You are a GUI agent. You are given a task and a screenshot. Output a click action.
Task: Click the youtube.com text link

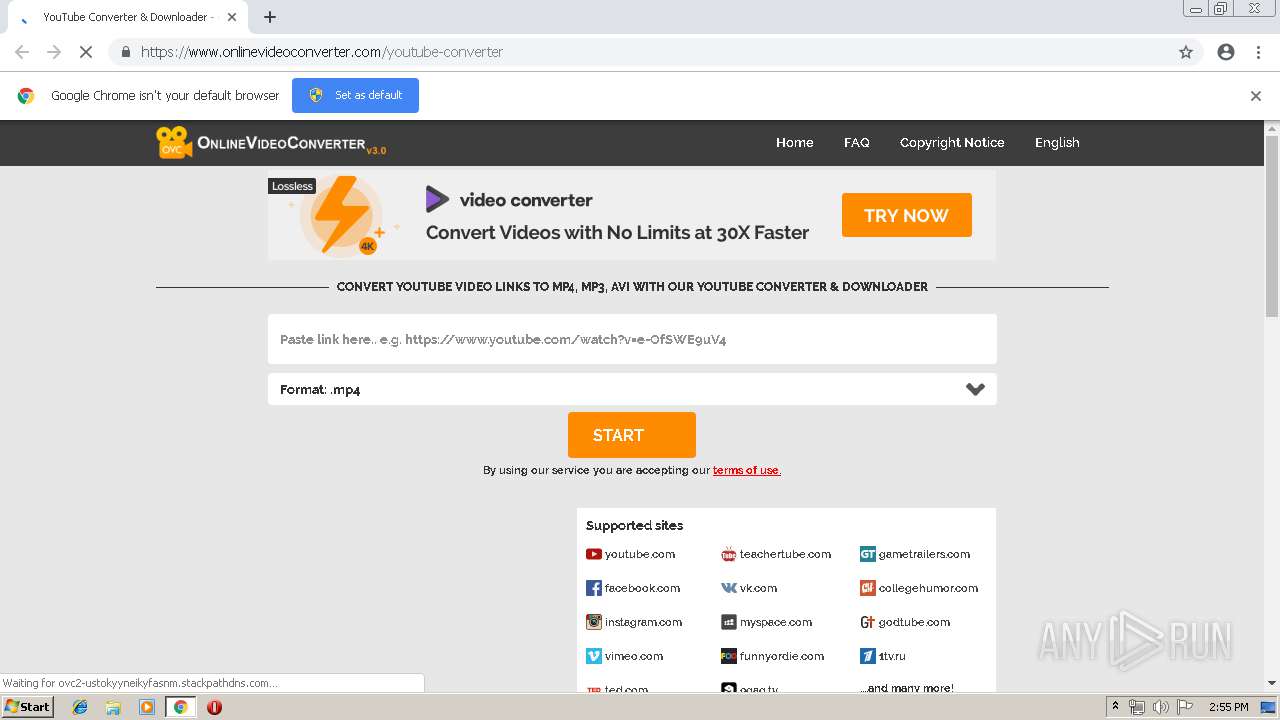click(x=640, y=554)
